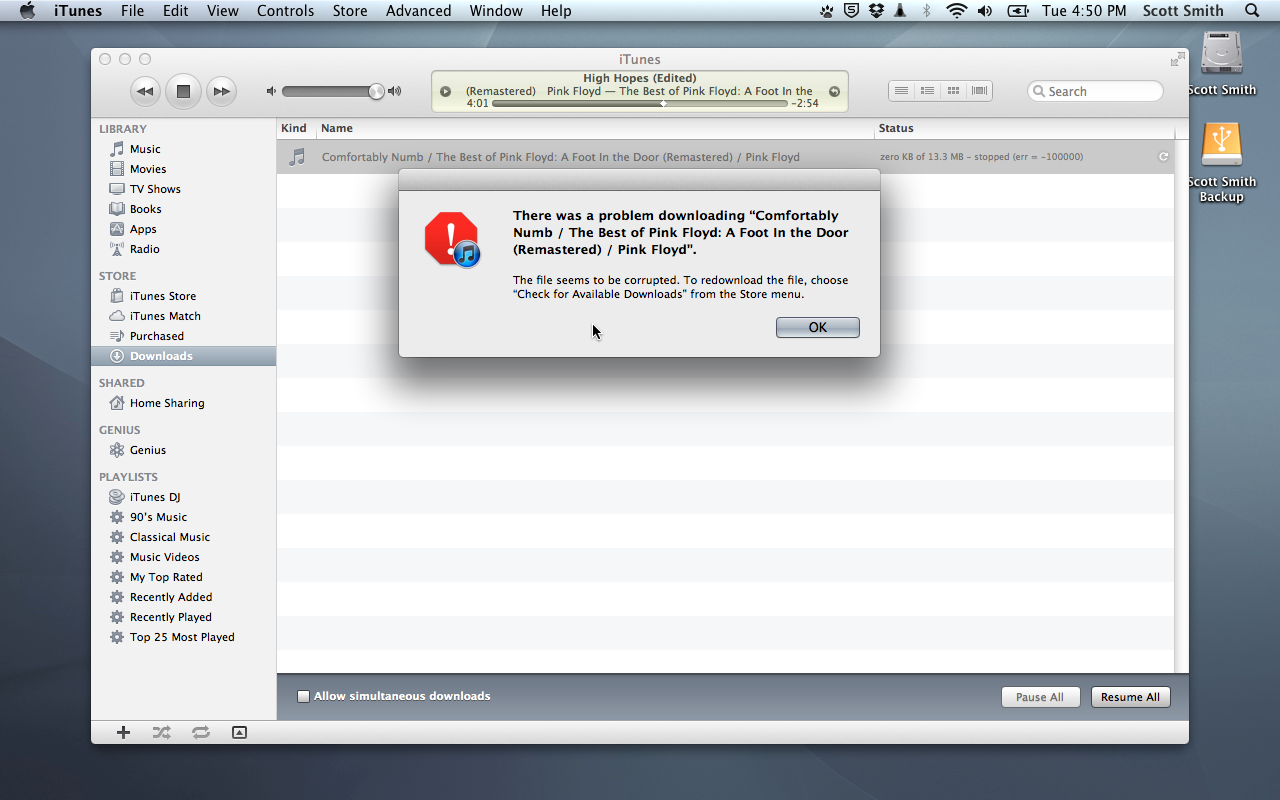Select Scott Smith Backup drive on desktop
This screenshot has width=1280, height=800.
coord(1222,162)
